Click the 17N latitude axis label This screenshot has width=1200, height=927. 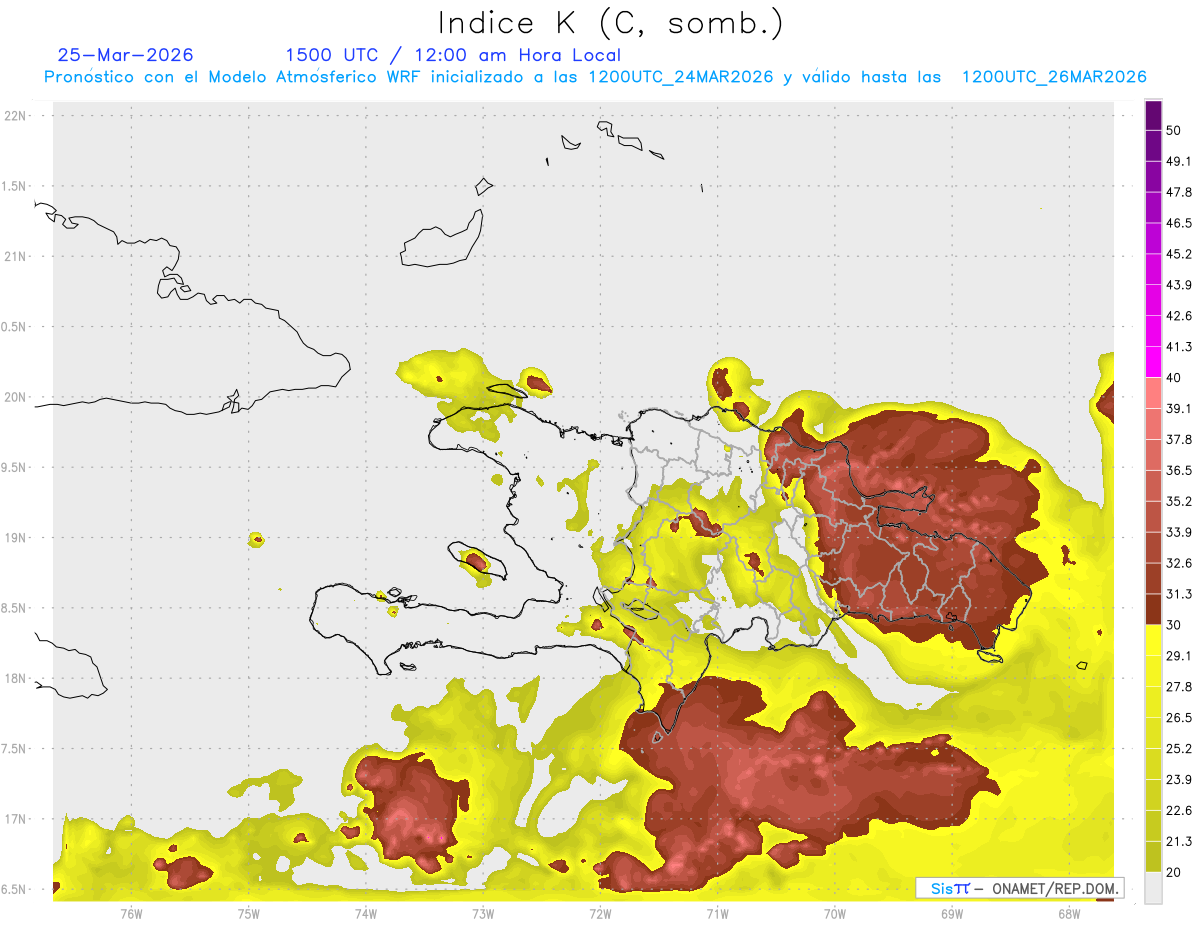point(15,819)
